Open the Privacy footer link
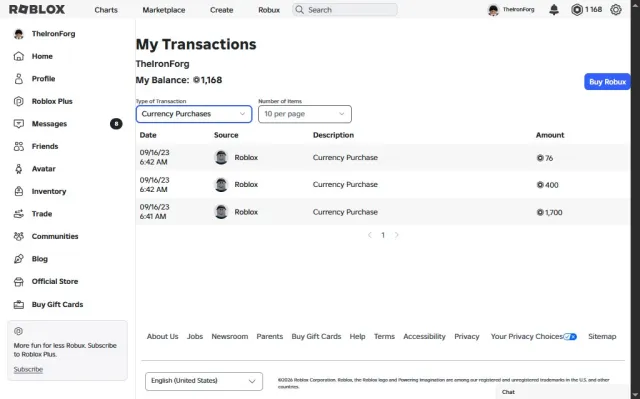The width and height of the screenshot is (640, 399). (x=467, y=337)
